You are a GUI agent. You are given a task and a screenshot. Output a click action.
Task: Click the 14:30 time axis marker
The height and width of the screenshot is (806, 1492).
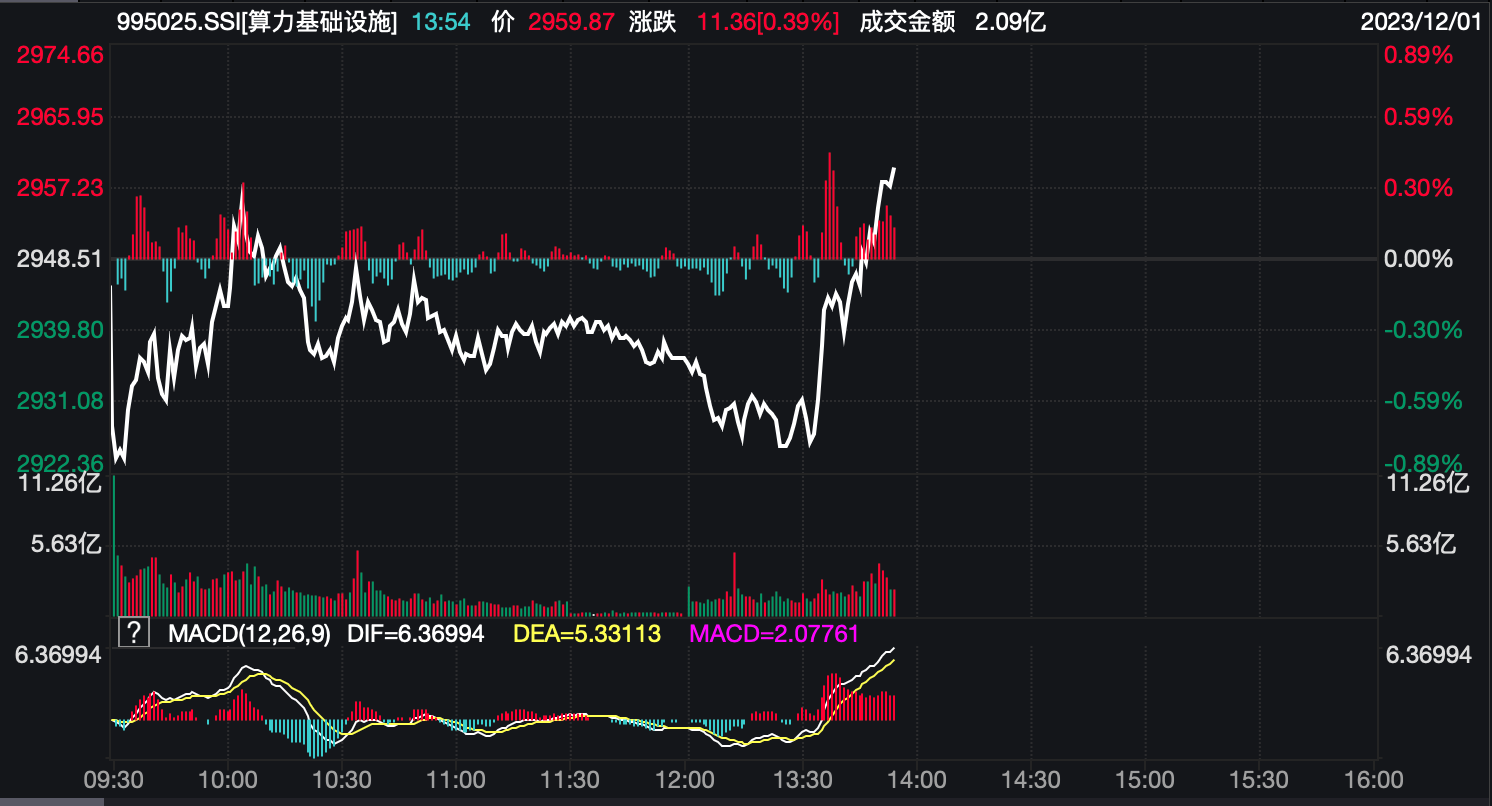[x=1030, y=779]
